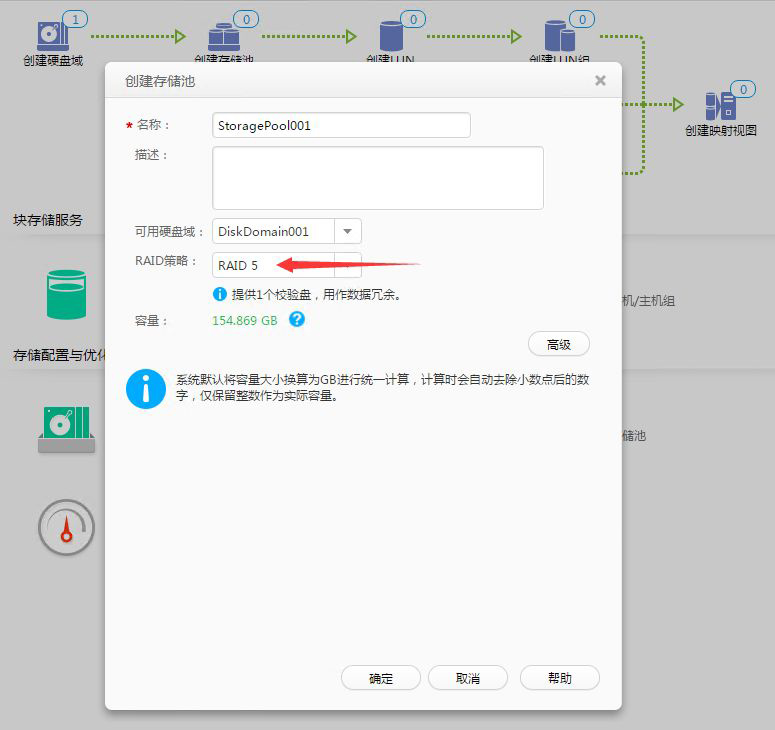Click the Advanced (高级) button
Image resolution: width=775 pixels, height=730 pixels.
[559, 344]
